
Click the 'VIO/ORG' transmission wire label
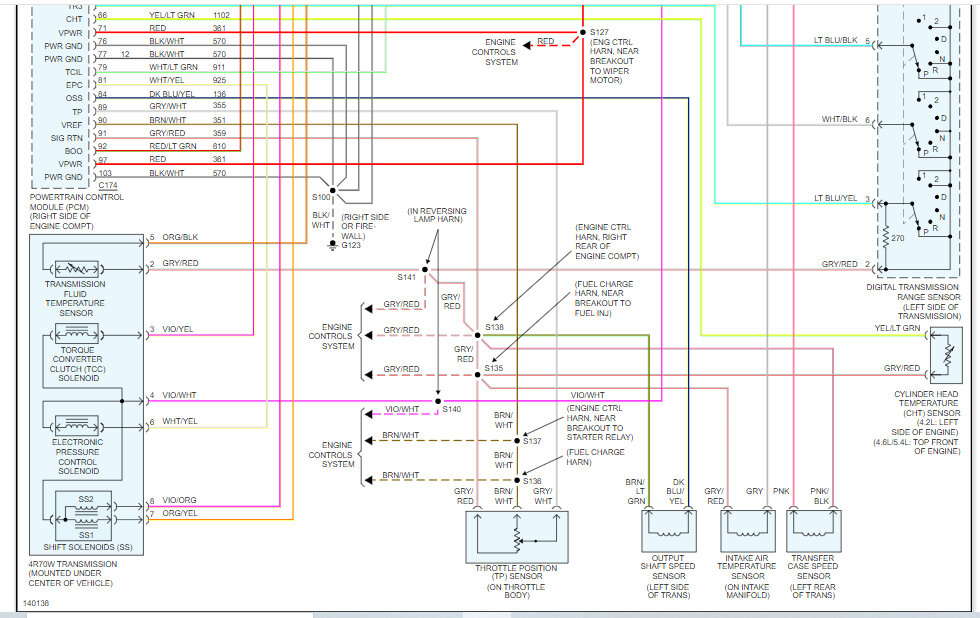coord(179,501)
